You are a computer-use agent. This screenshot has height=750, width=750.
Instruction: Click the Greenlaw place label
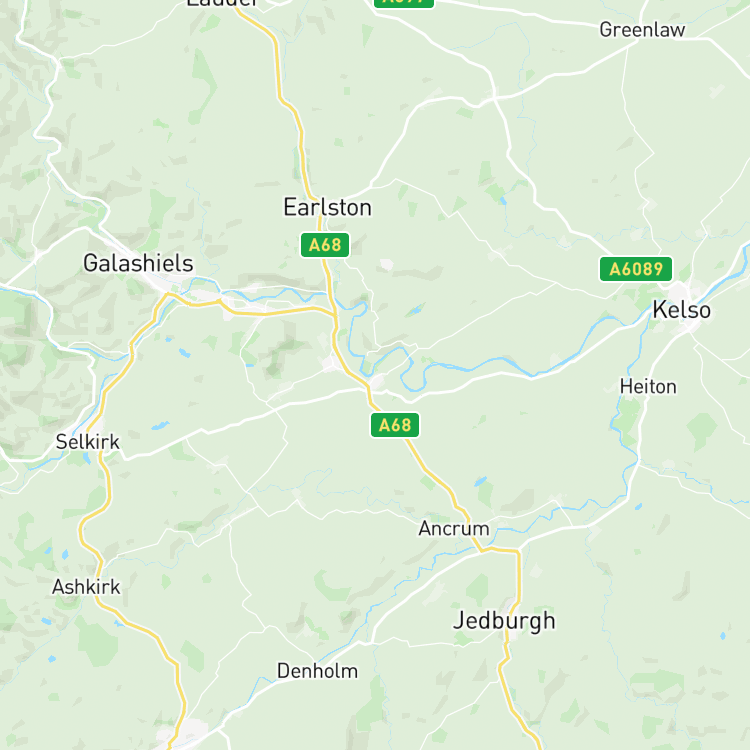[x=642, y=30]
